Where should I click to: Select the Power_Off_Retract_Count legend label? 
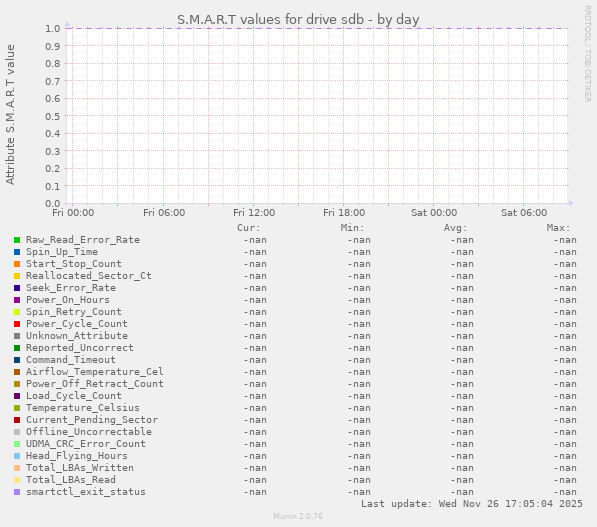point(94,384)
